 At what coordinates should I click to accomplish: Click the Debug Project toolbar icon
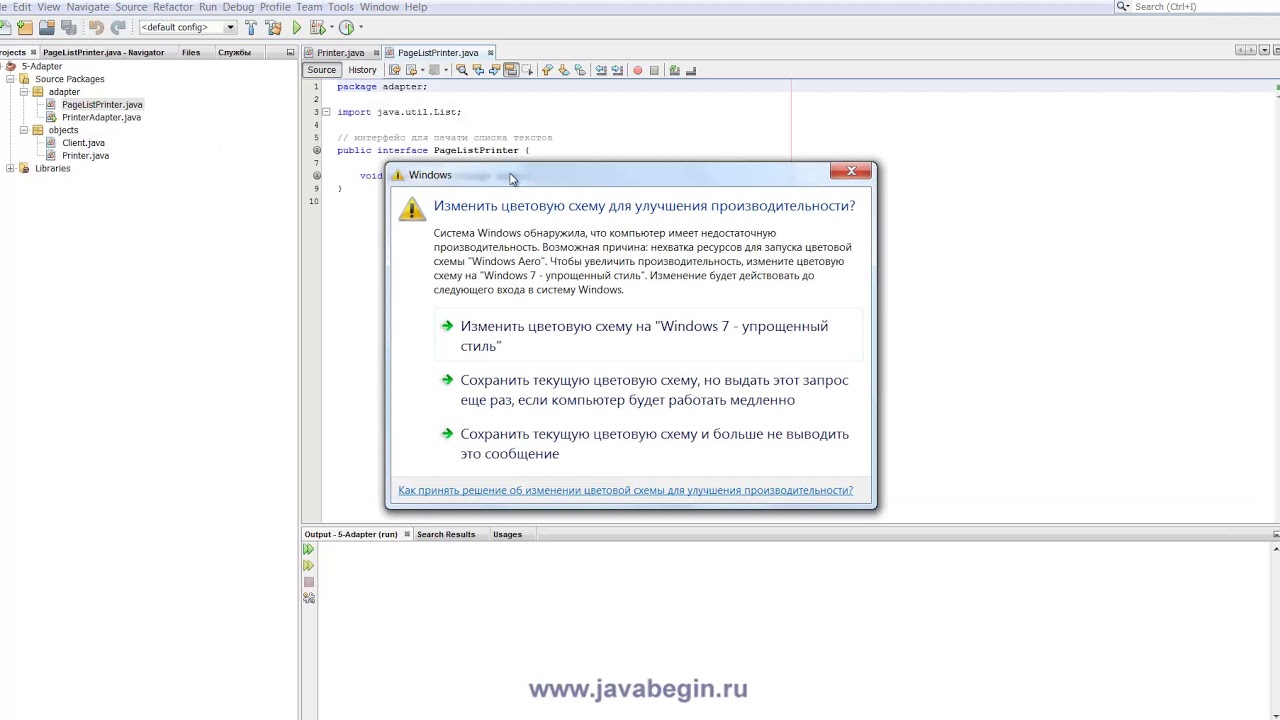tap(317, 28)
